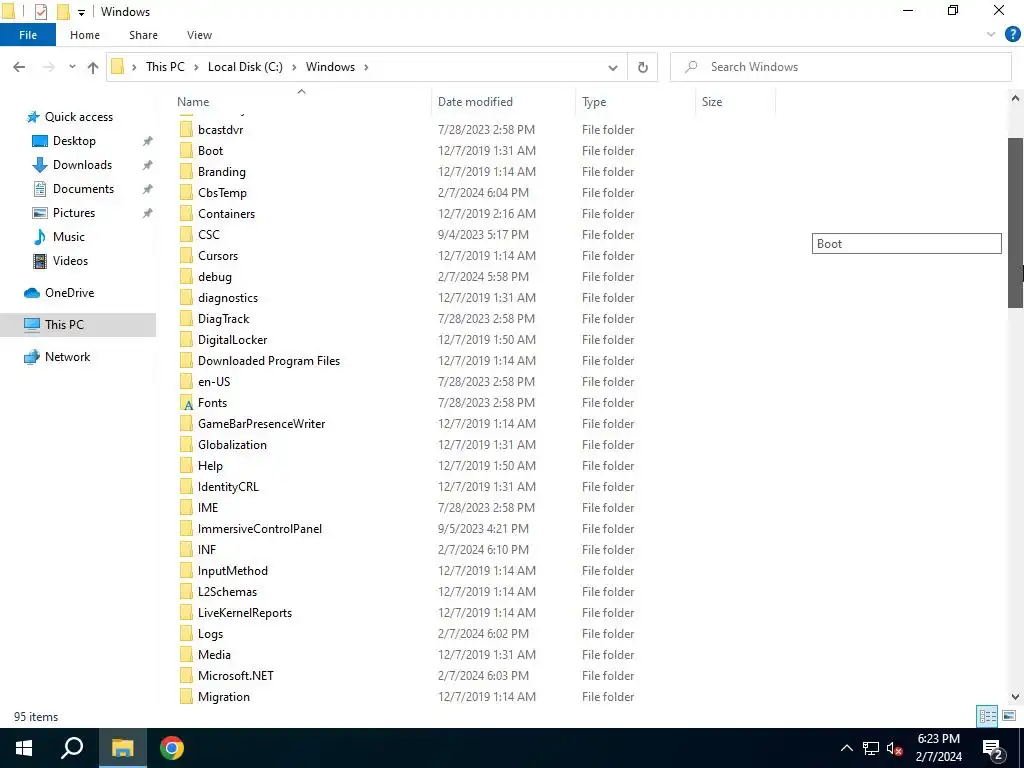
Task: Select the GameBarPresenceWriter folder name
Action: [261, 424]
